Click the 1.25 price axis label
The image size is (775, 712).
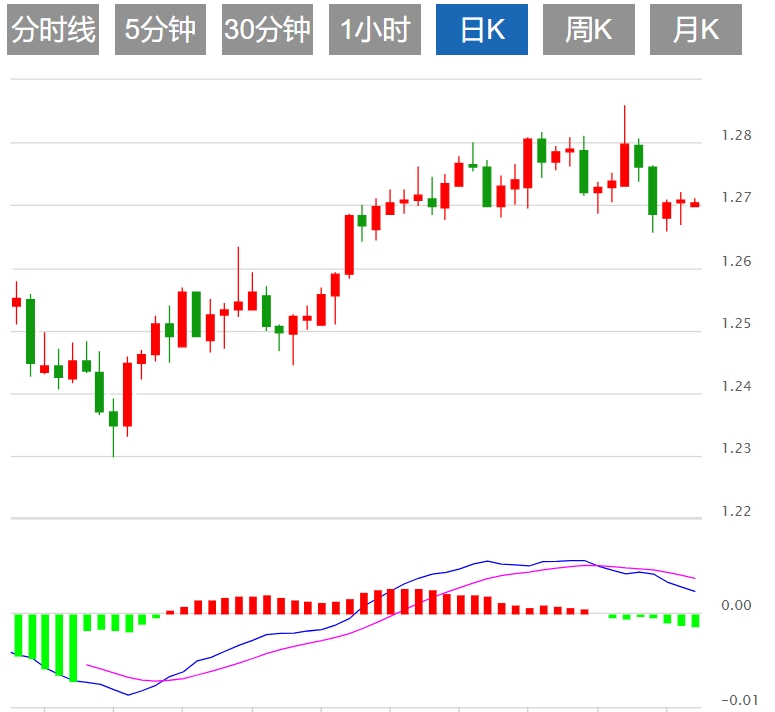pyautogui.click(x=735, y=323)
